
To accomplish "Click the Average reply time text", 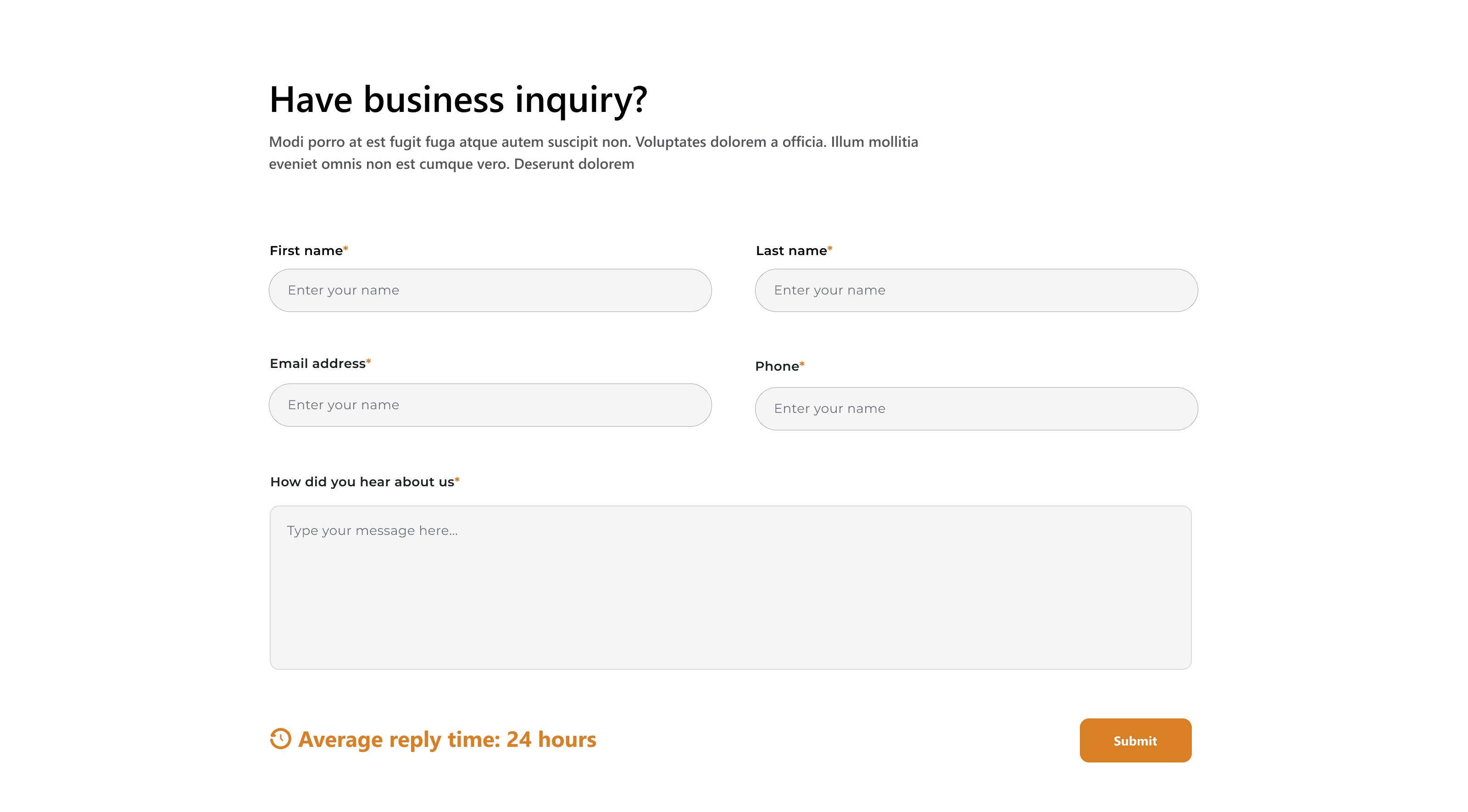I will pyautogui.click(x=447, y=740).
